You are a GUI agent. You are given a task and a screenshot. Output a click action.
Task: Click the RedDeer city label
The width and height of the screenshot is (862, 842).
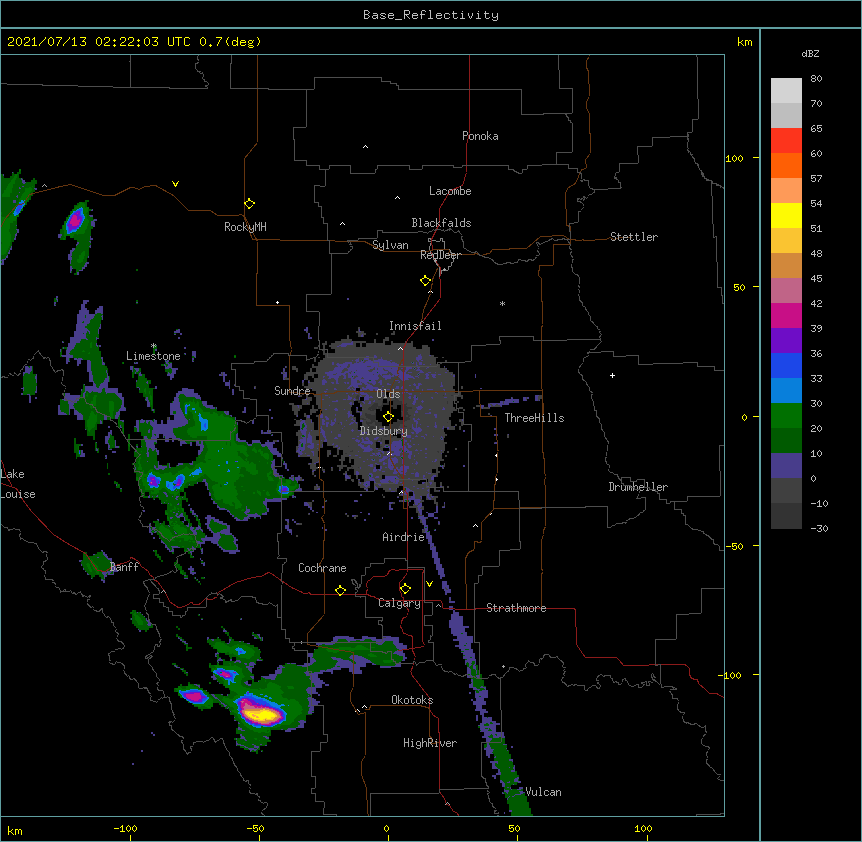pos(440,255)
